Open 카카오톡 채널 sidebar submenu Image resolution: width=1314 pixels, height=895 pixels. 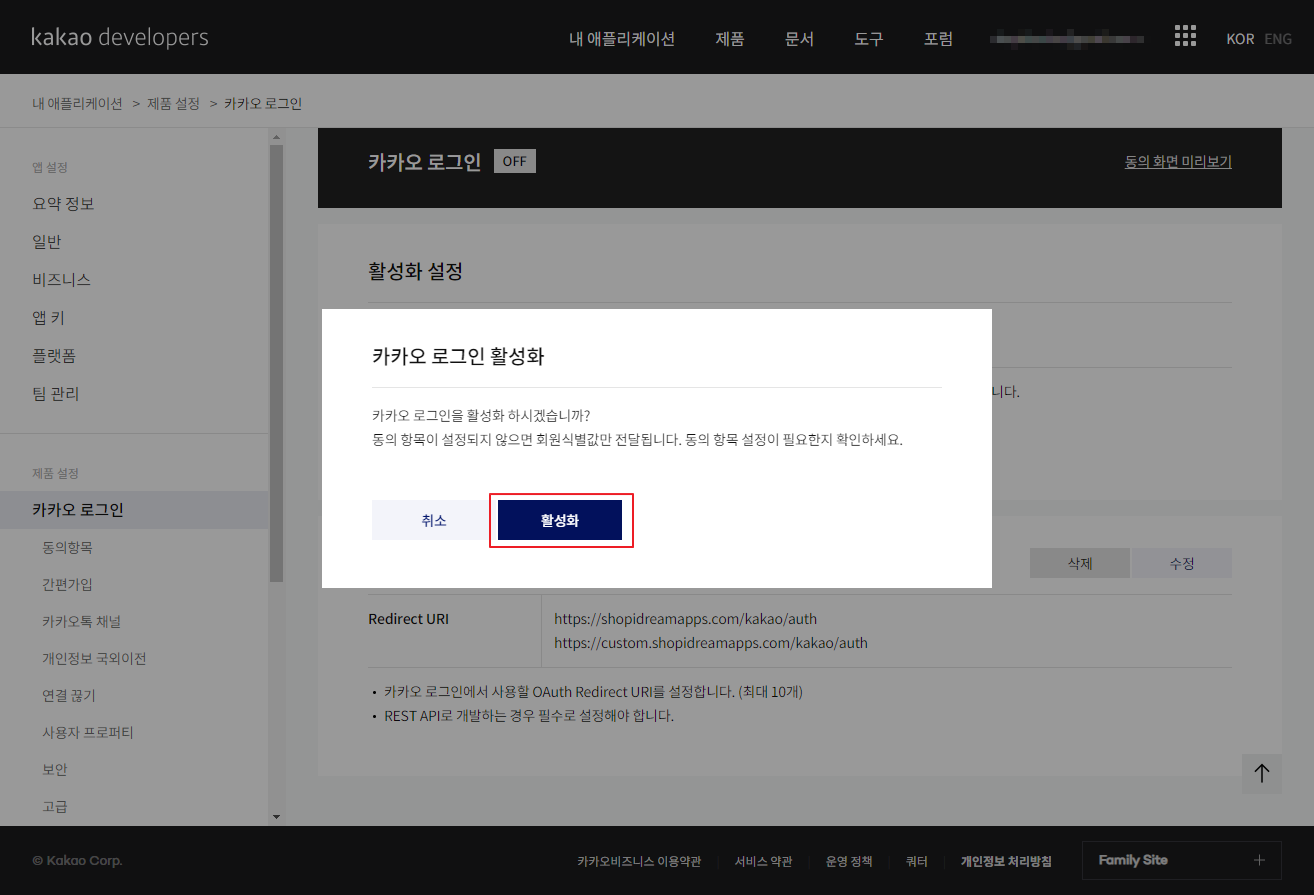tap(81, 622)
